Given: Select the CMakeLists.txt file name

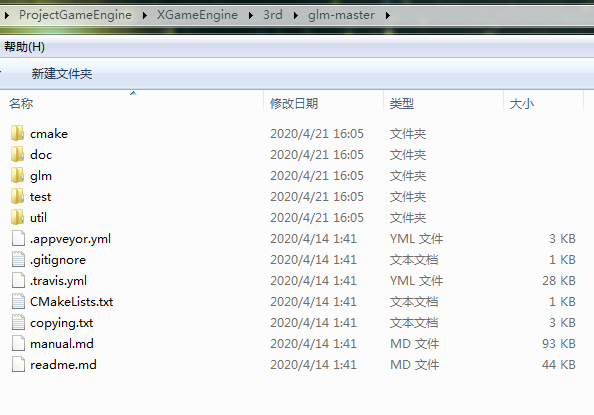Looking at the screenshot, I should (72, 302).
